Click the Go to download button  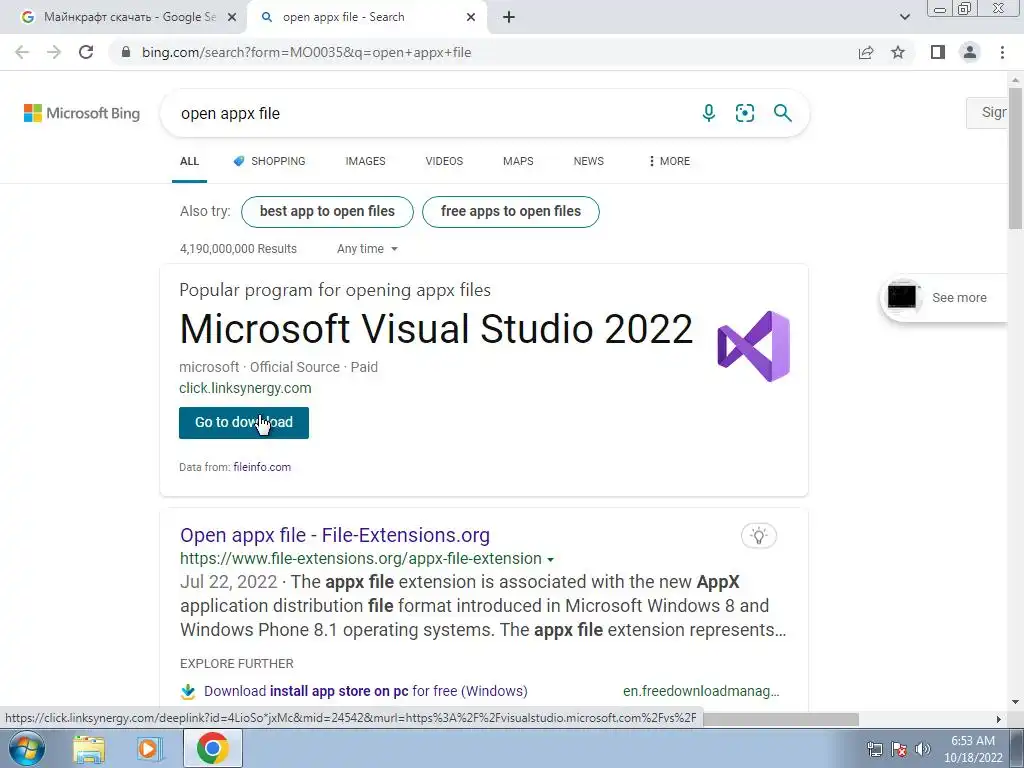(244, 423)
